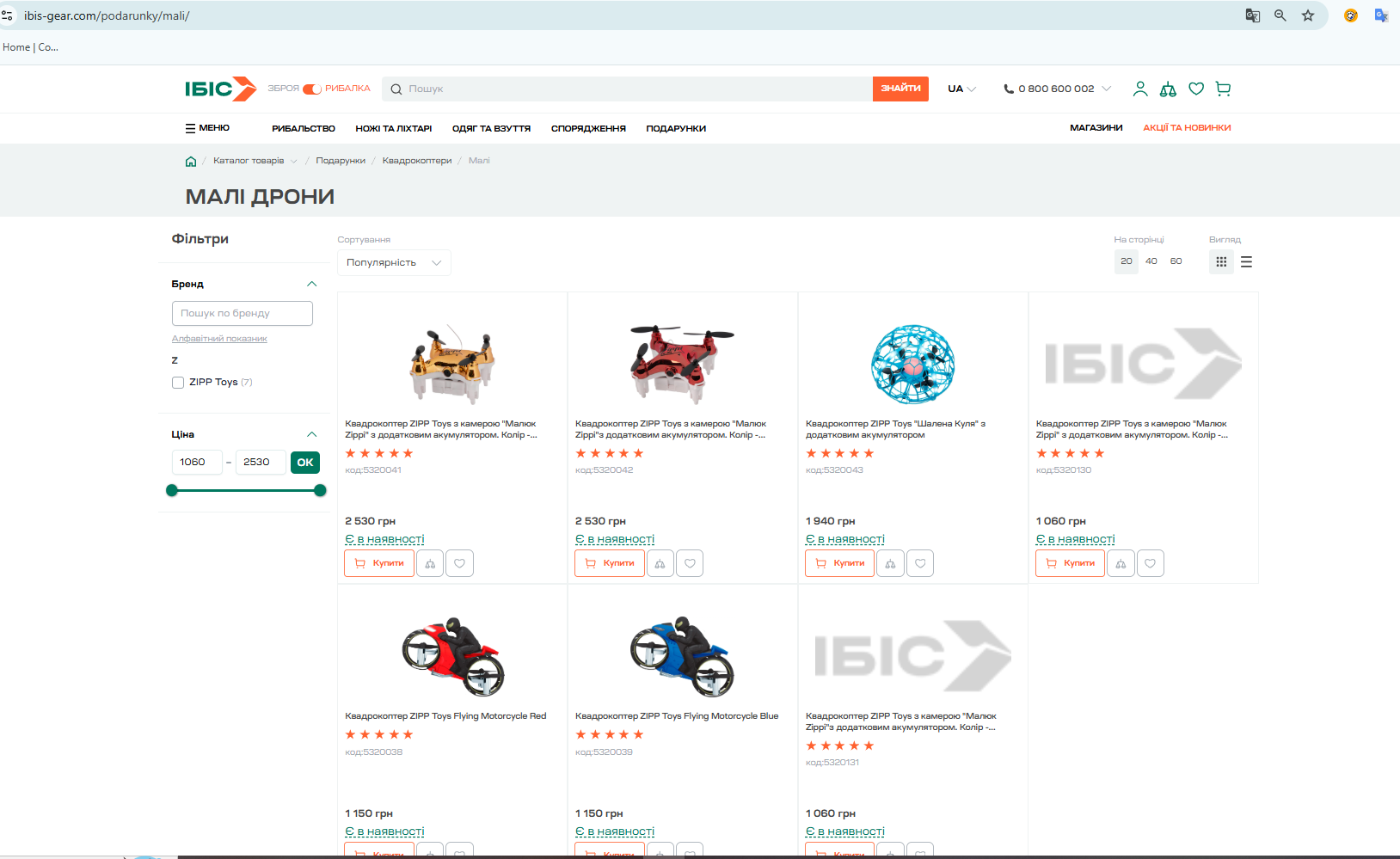Check the ZIPP Toys brand checkbox
Screen dimensions: 1400x859
(x=178, y=383)
